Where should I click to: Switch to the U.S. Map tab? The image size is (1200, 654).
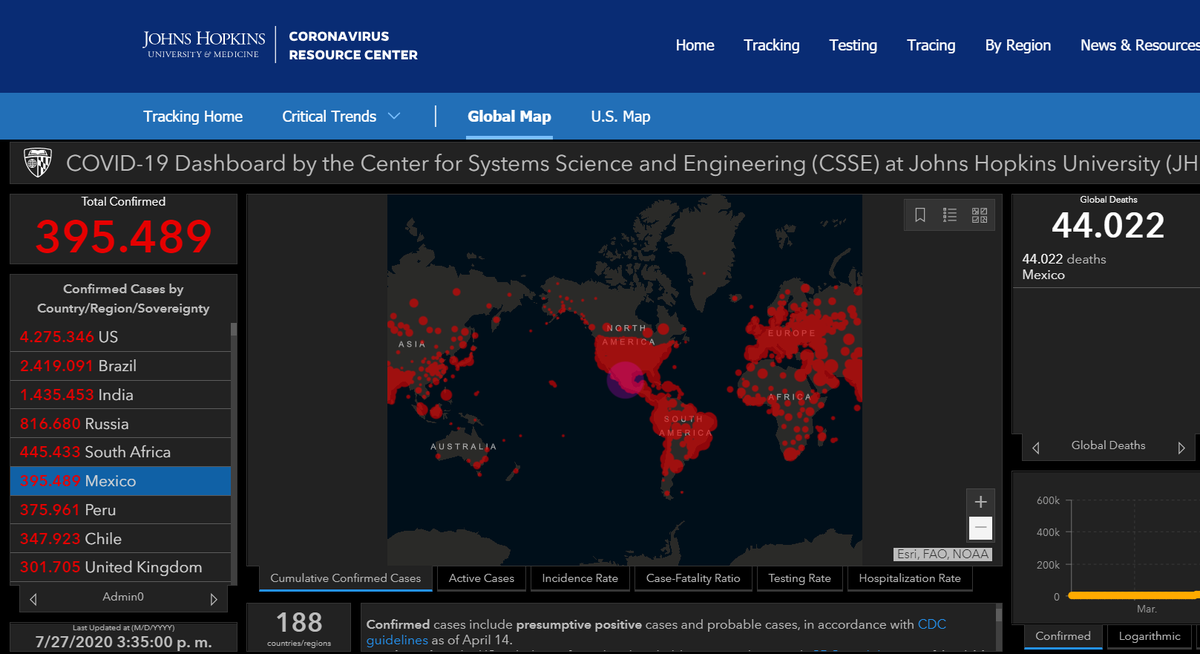(x=620, y=116)
